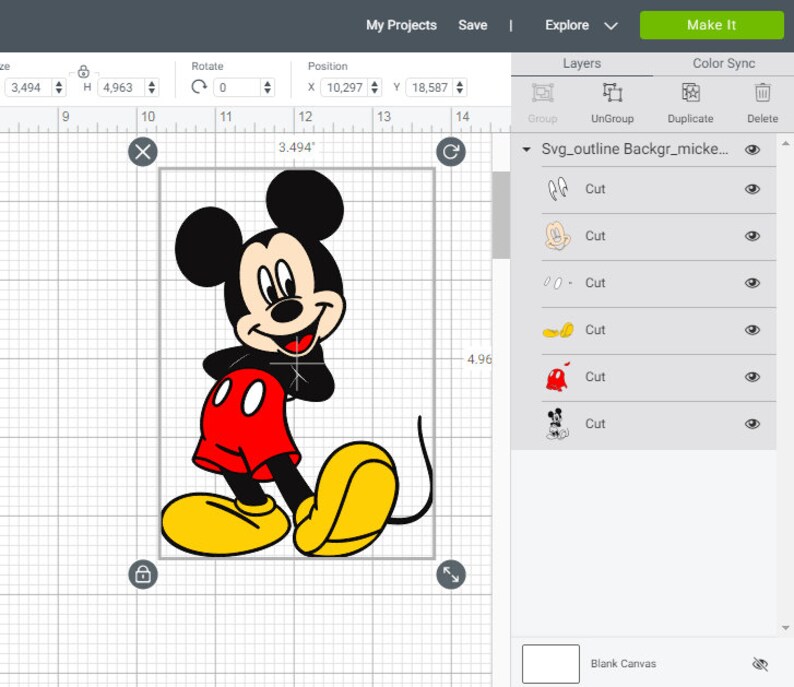The image size is (794, 687).
Task: Toggle the size lock padlock icon
Action: pos(84,71)
